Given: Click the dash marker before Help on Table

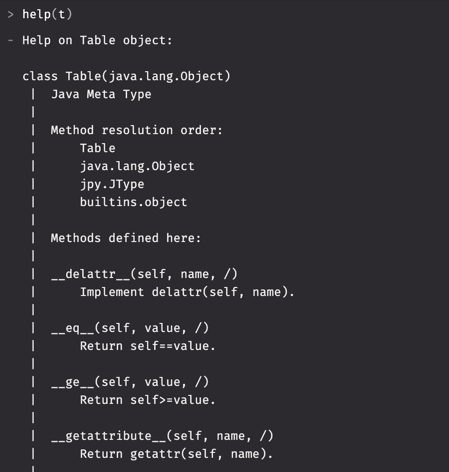Looking at the screenshot, I should coord(11,40).
